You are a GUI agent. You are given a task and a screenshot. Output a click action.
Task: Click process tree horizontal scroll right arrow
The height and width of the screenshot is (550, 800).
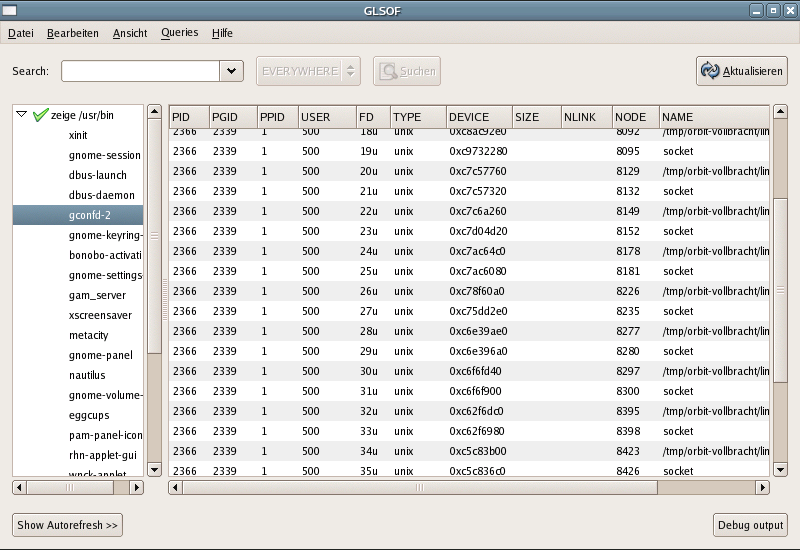click(136, 487)
